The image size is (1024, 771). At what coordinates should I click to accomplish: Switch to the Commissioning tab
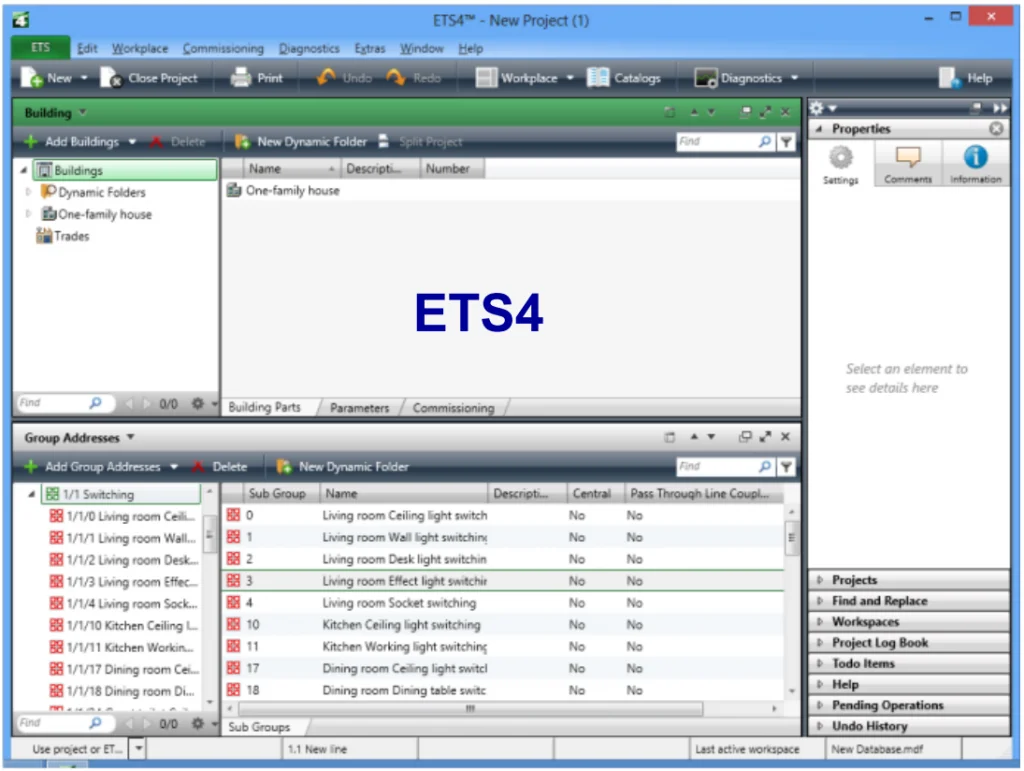coord(453,407)
